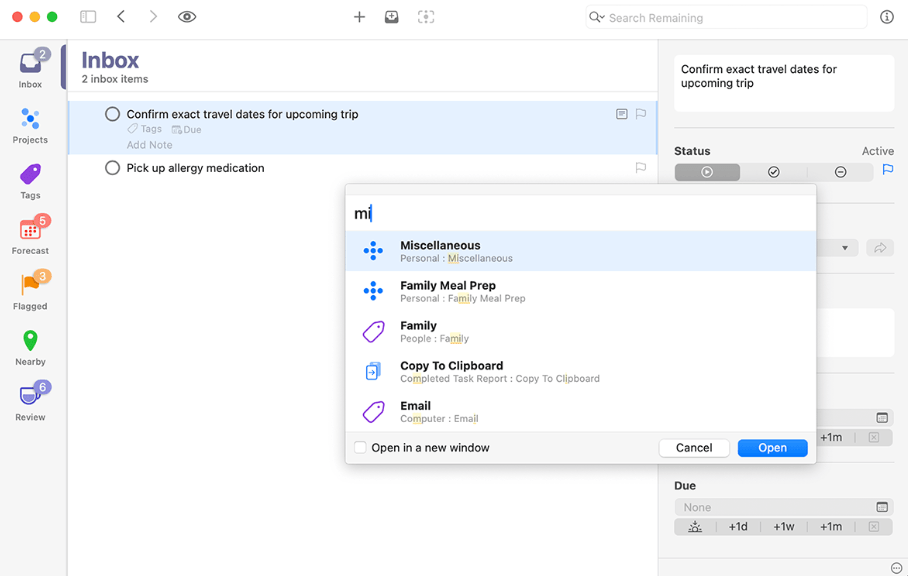908x576 pixels.
Task: Check off 'Confirm exact travel dates' task
Action: tap(113, 114)
